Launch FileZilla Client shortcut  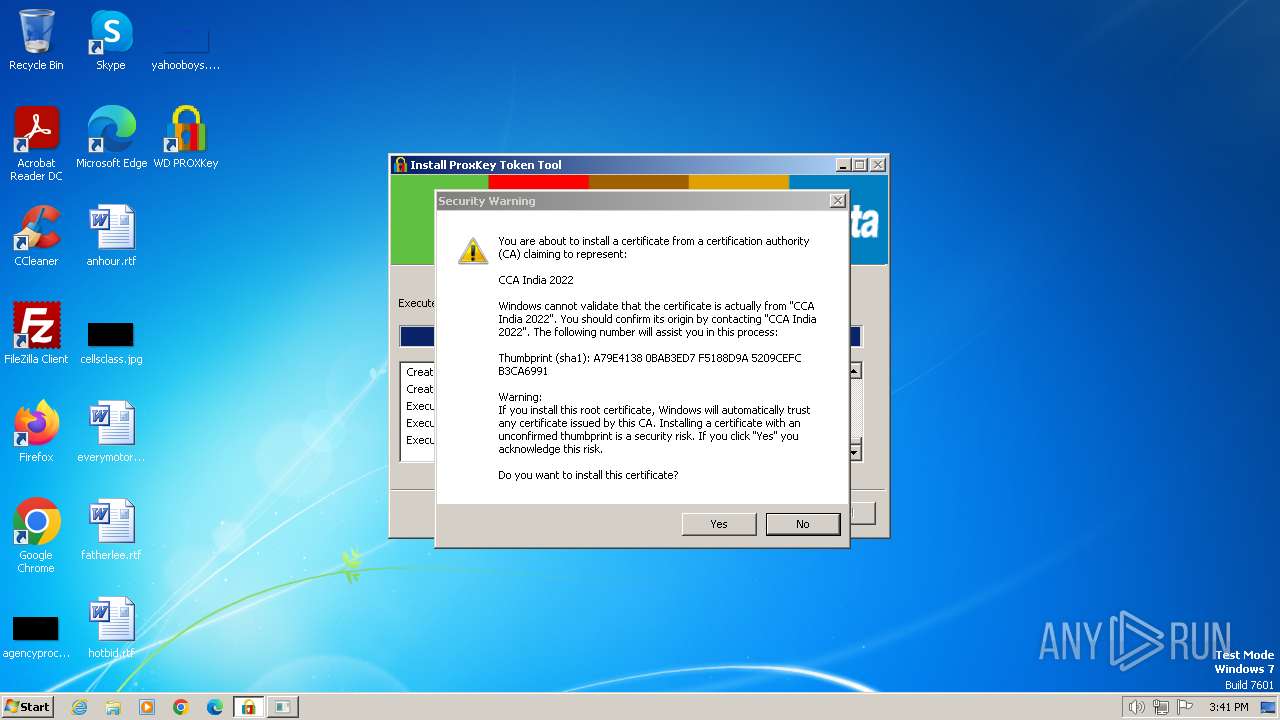pos(36,334)
